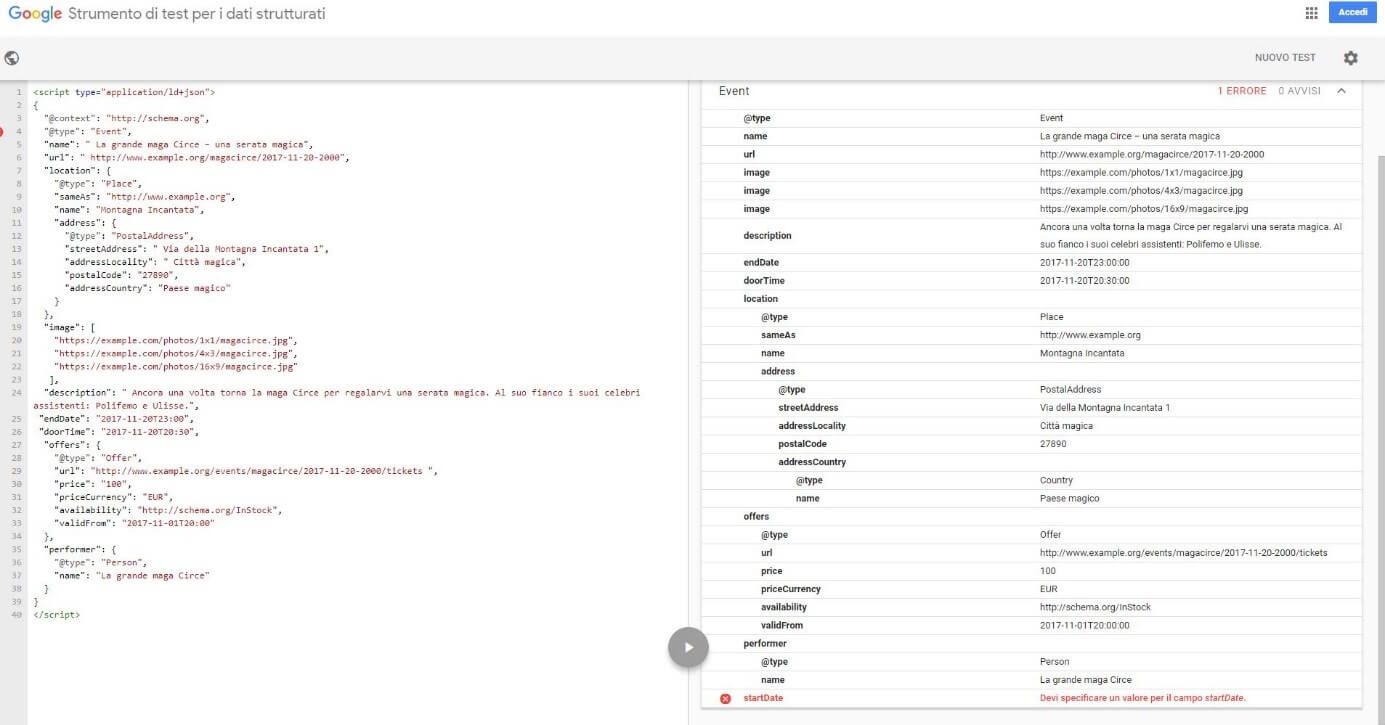Collapse the Event results section chevron
The height and width of the screenshot is (725, 1385).
coord(1342,91)
